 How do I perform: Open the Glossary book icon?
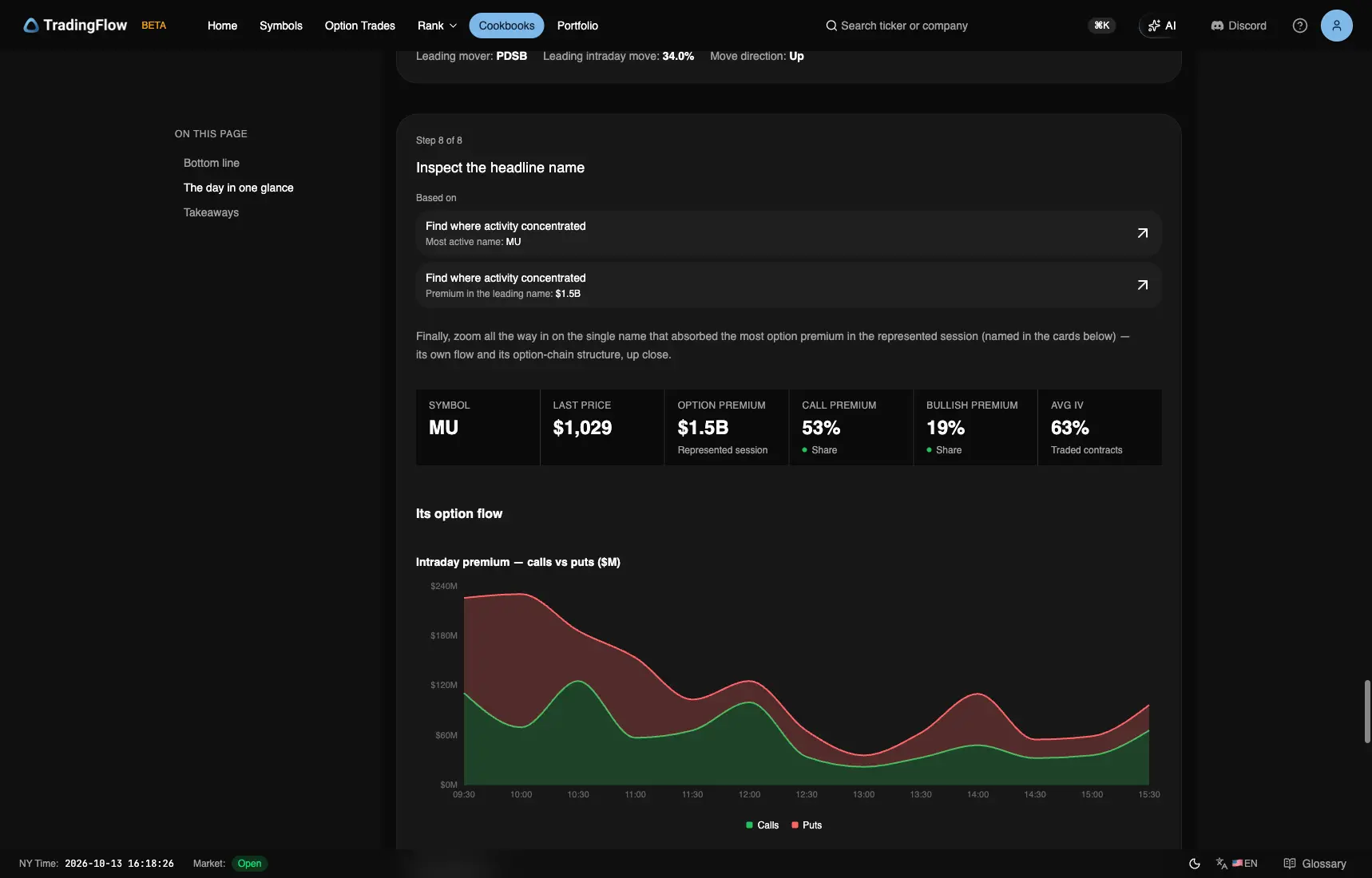pyautogui.click(x=1290, y=864)
